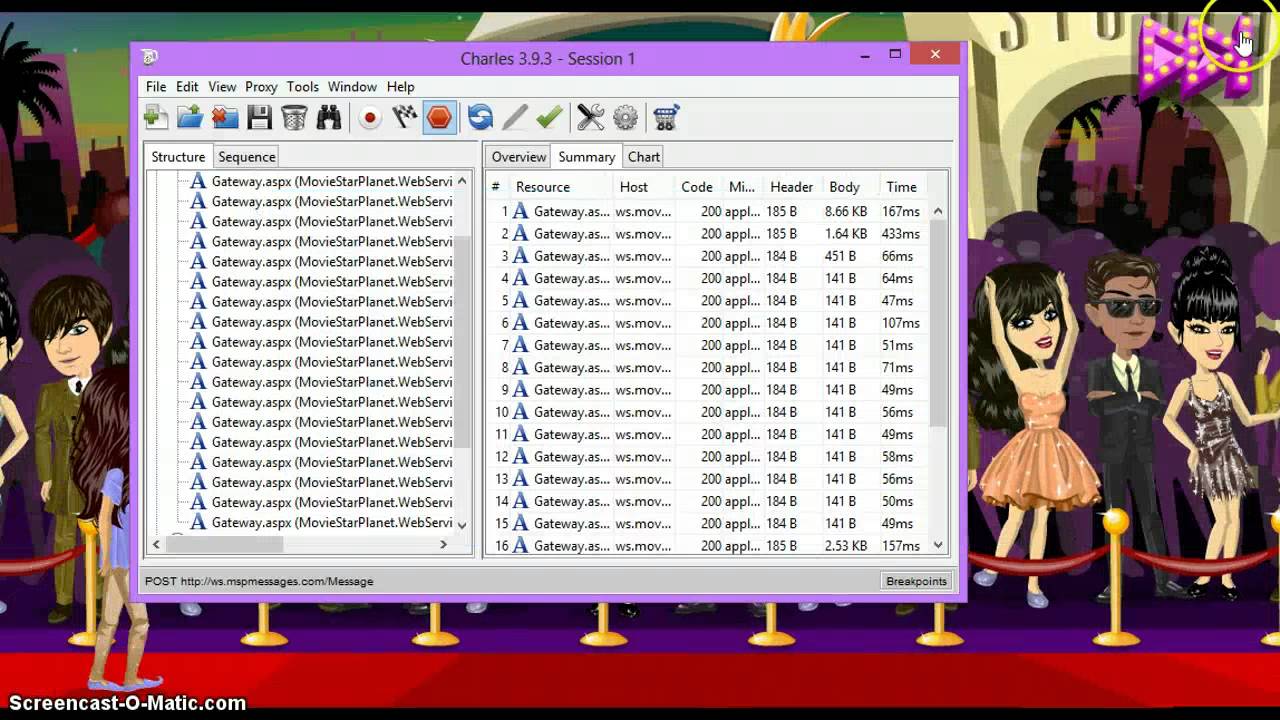The image size is (1280, 720).
Task: Sort by the Code column header
Action: 697,187
